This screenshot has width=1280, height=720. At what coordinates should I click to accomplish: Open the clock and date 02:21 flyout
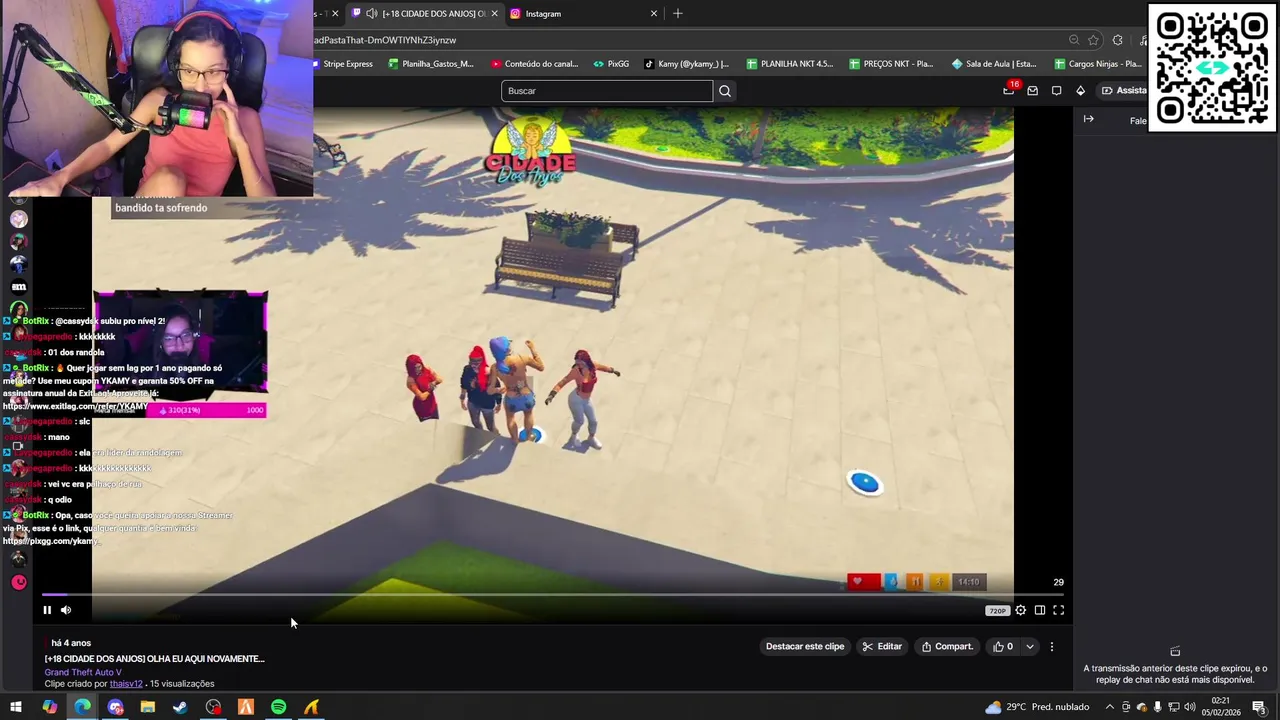tap(1221, 707)
